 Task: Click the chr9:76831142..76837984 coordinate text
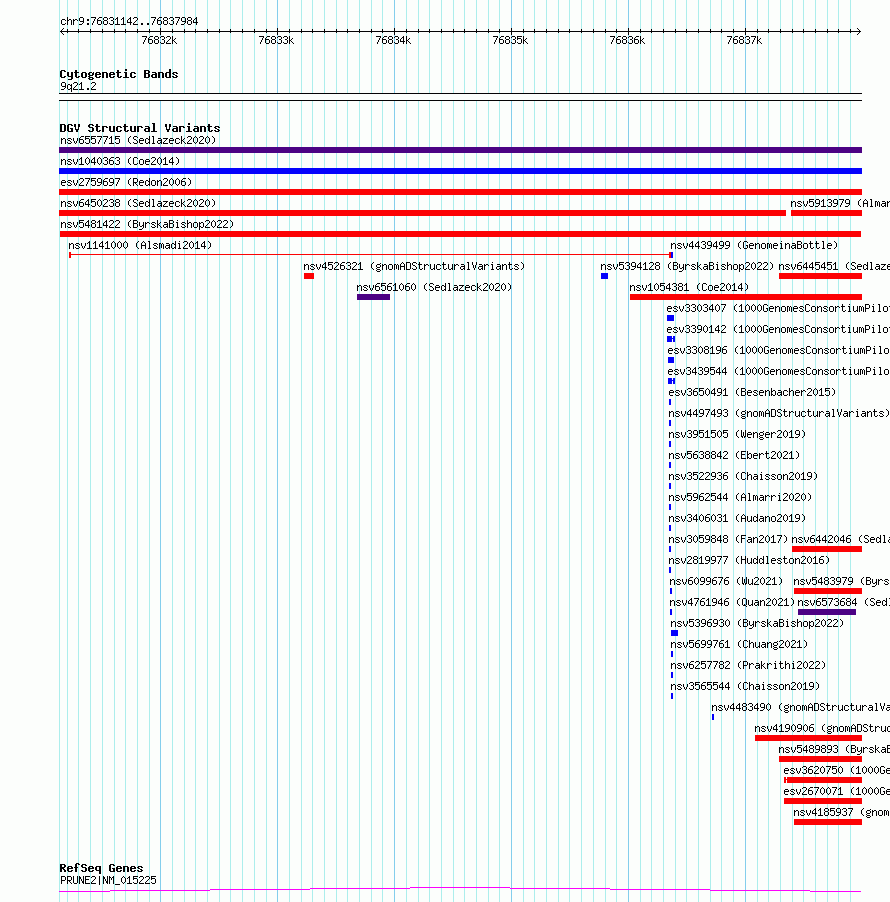pyautogui.click(x=129, y=21)
